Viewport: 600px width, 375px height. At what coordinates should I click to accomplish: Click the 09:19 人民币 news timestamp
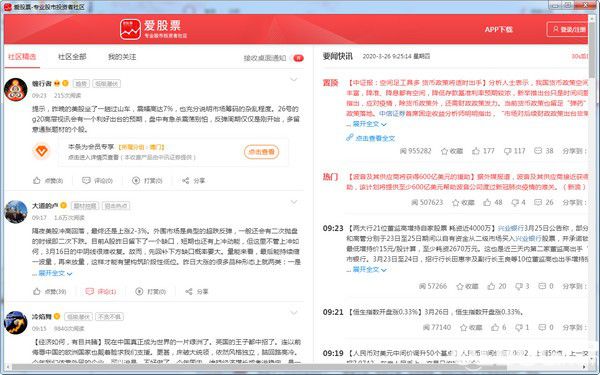[333, 353]
